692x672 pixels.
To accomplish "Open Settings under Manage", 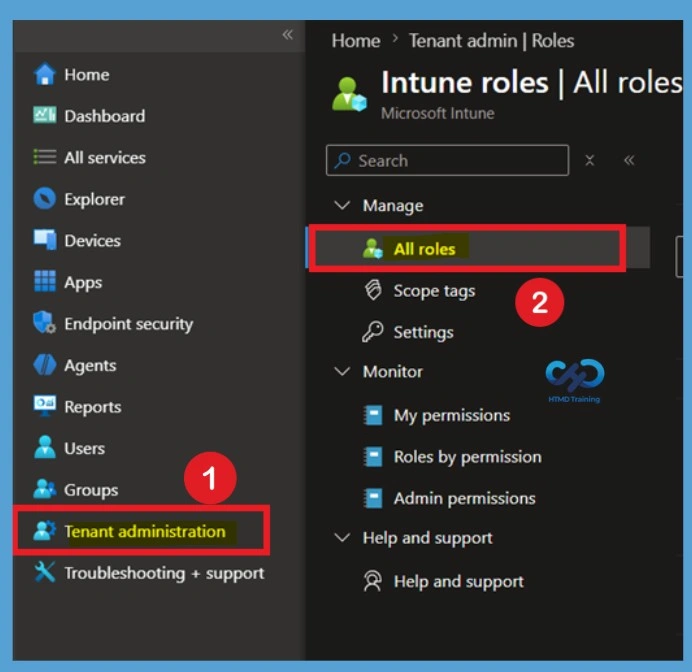I will point(423,332).
